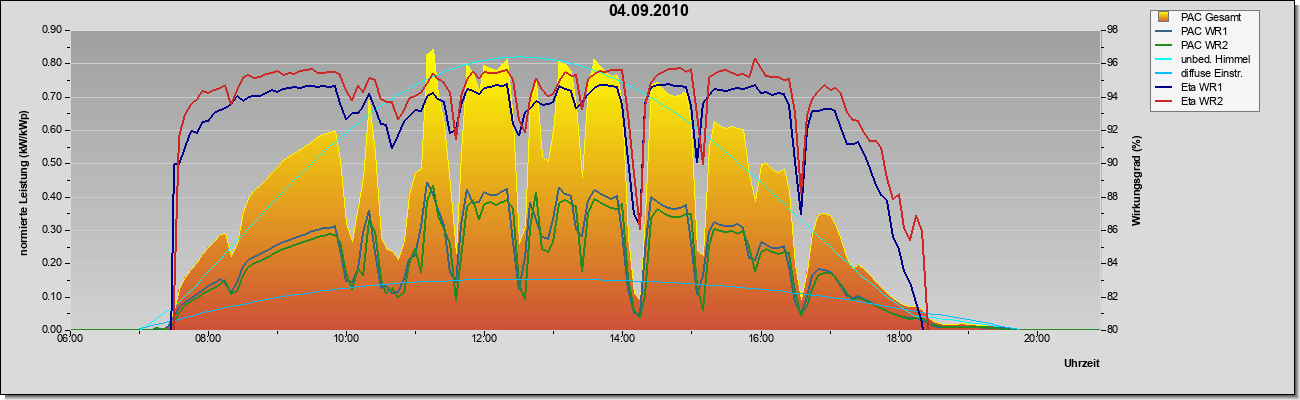Image resolution: width=1300 pixels, height=400 pixels.
Task: Click the 0.50 left axis value
Action: tap(52, 163)
